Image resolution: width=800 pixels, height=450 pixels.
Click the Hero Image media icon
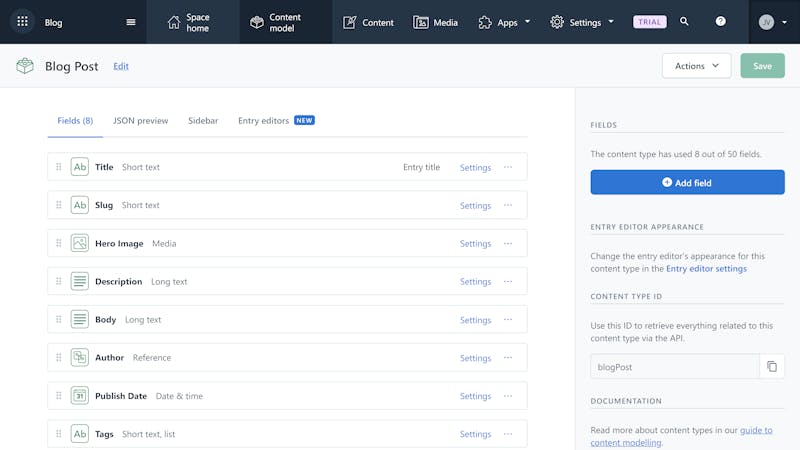(x=80, y=243)
